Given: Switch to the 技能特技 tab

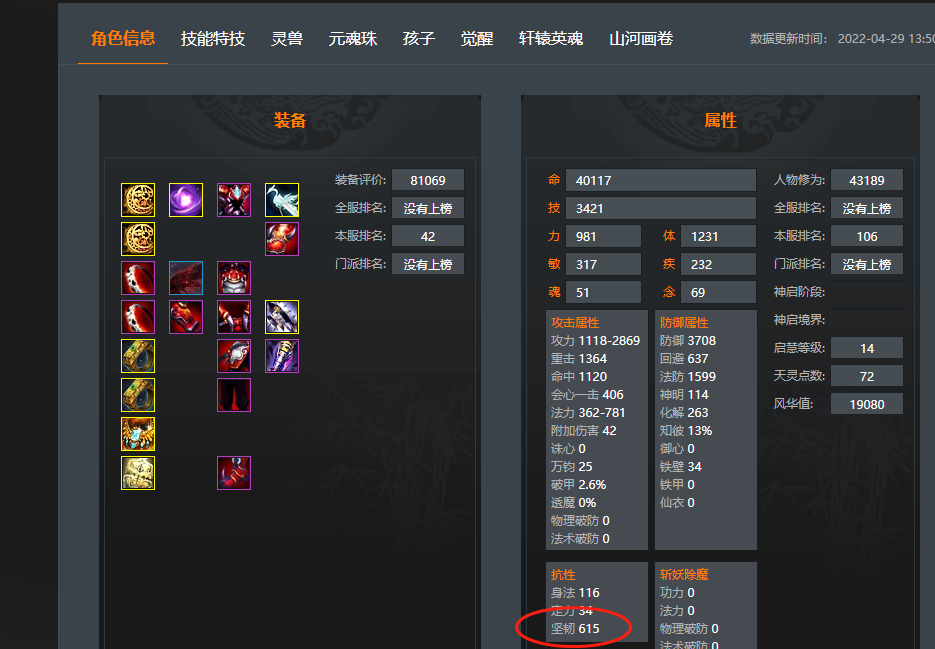Looking at the screenshot, I should point(213,39).
